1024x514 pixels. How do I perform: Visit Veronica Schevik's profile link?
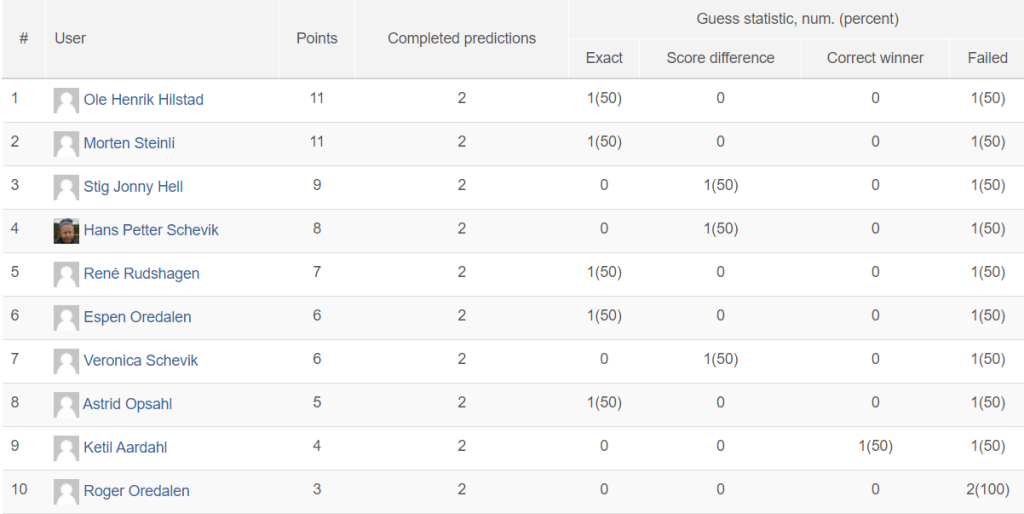(140, 361)
